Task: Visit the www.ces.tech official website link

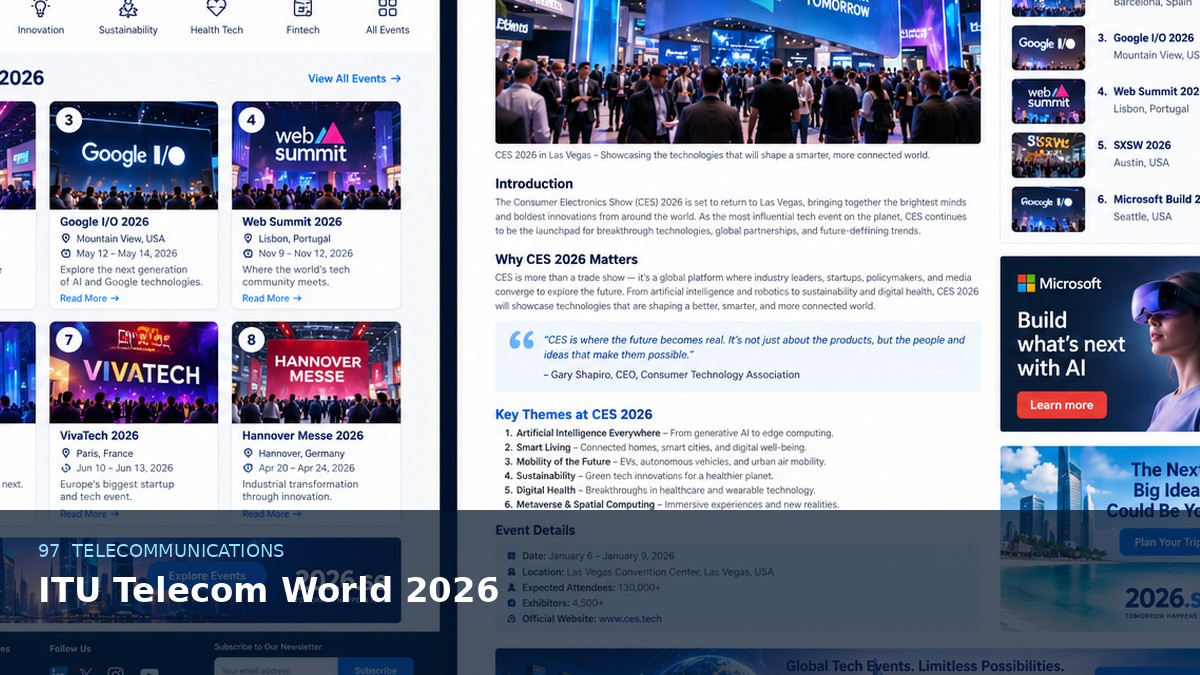Action: [x=630, y=619]
